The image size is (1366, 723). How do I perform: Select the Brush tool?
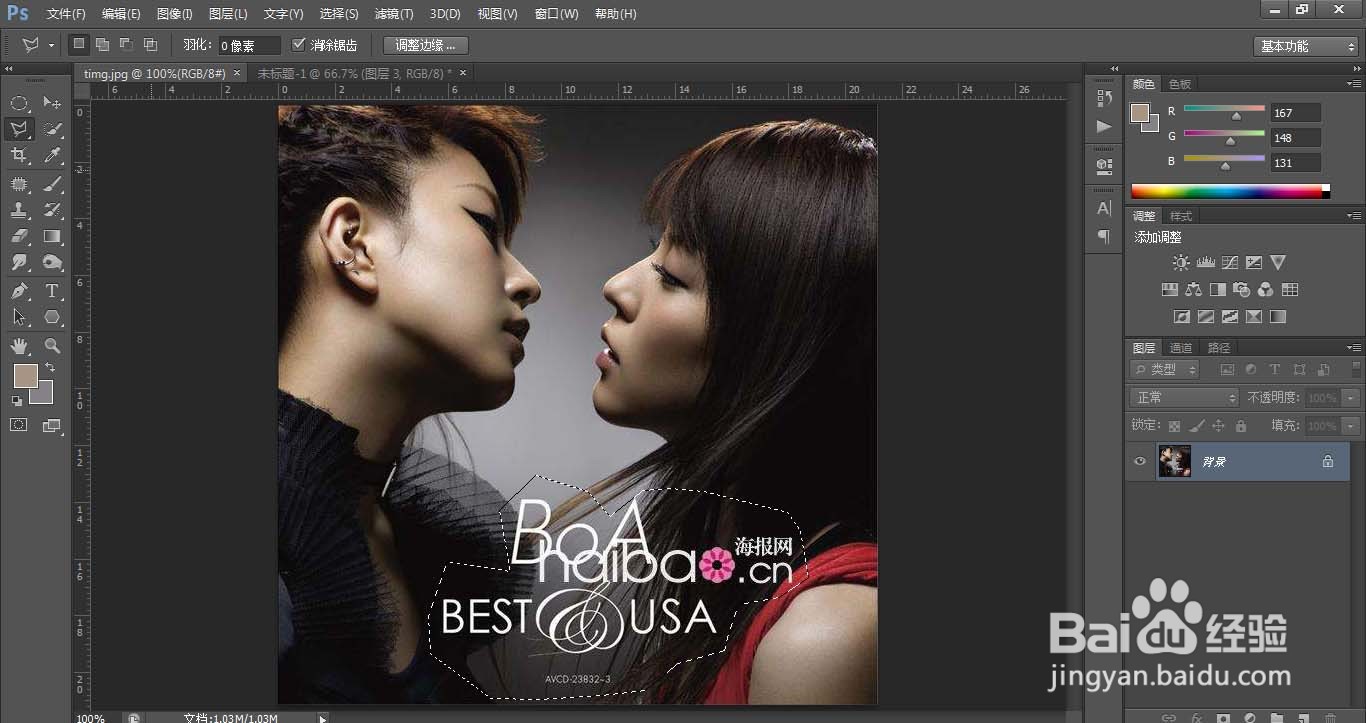52,184
